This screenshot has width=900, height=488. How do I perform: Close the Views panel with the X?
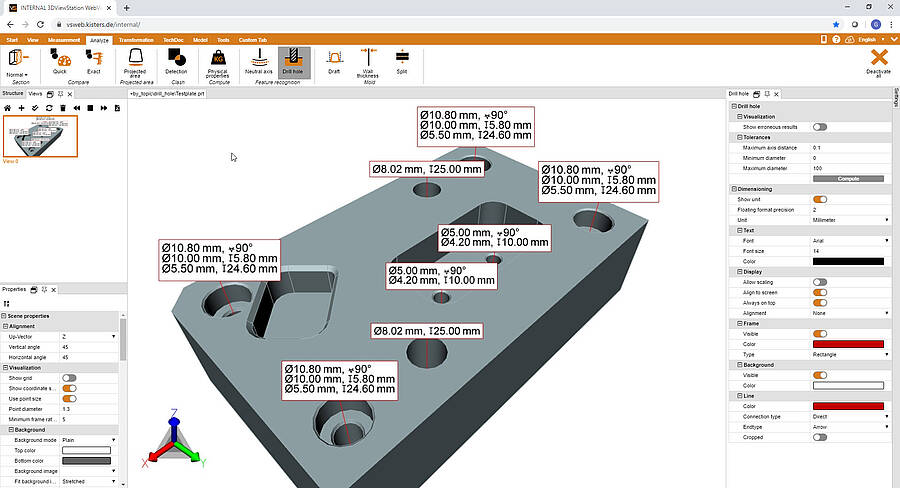[70, 94]
